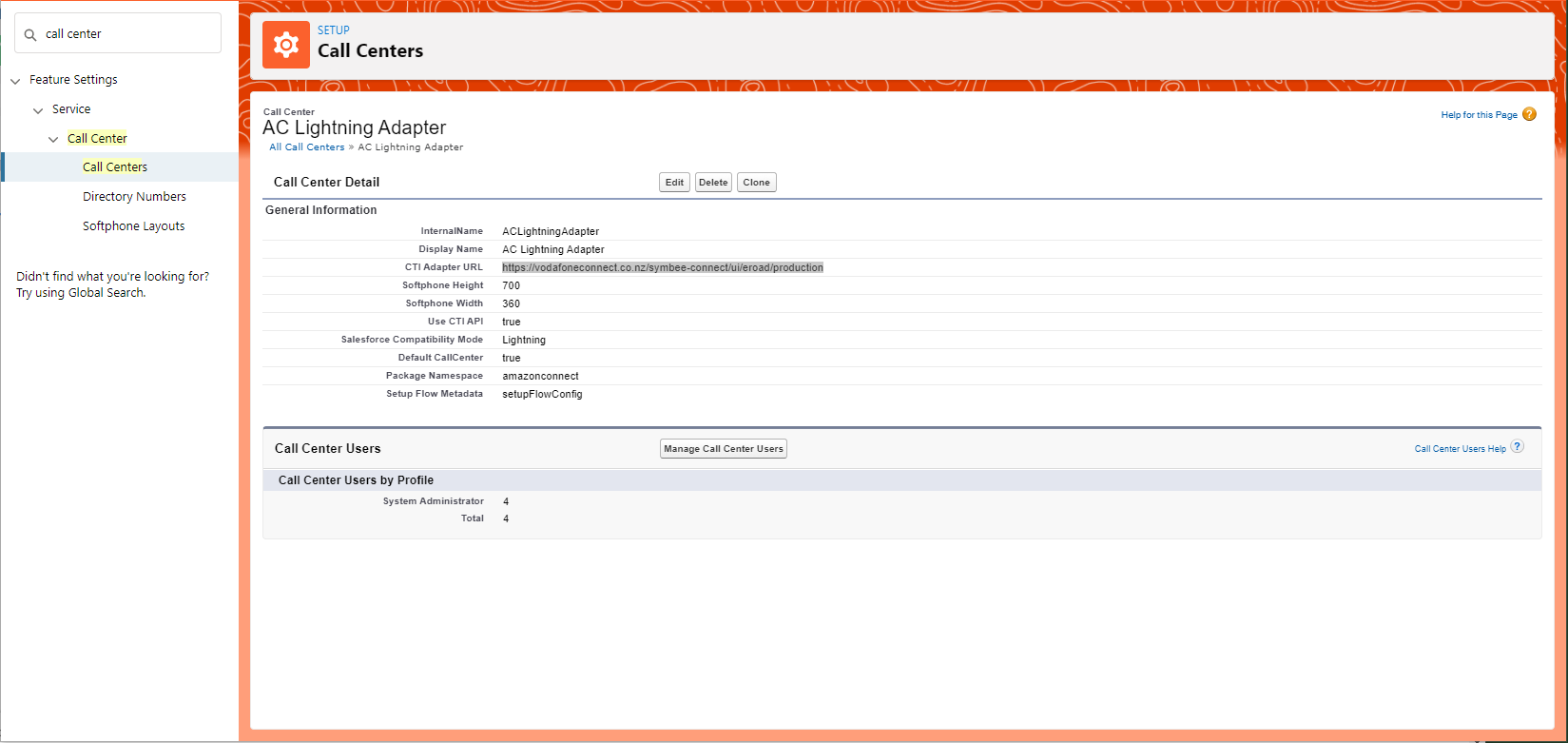Screen dimensions: 1568x743
Task: Go to All Call Centers breadcrumb link
Action: click(x=306, y=147)
